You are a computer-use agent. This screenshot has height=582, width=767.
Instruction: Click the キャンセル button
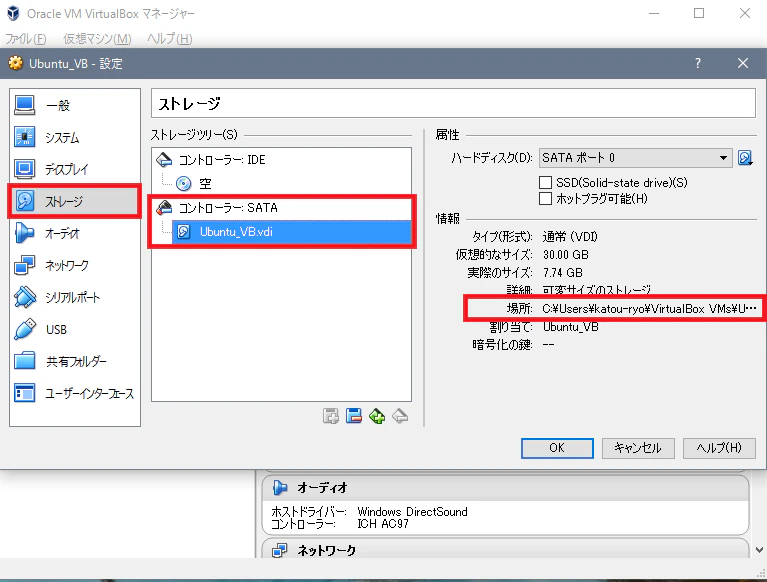coord(638,448)
